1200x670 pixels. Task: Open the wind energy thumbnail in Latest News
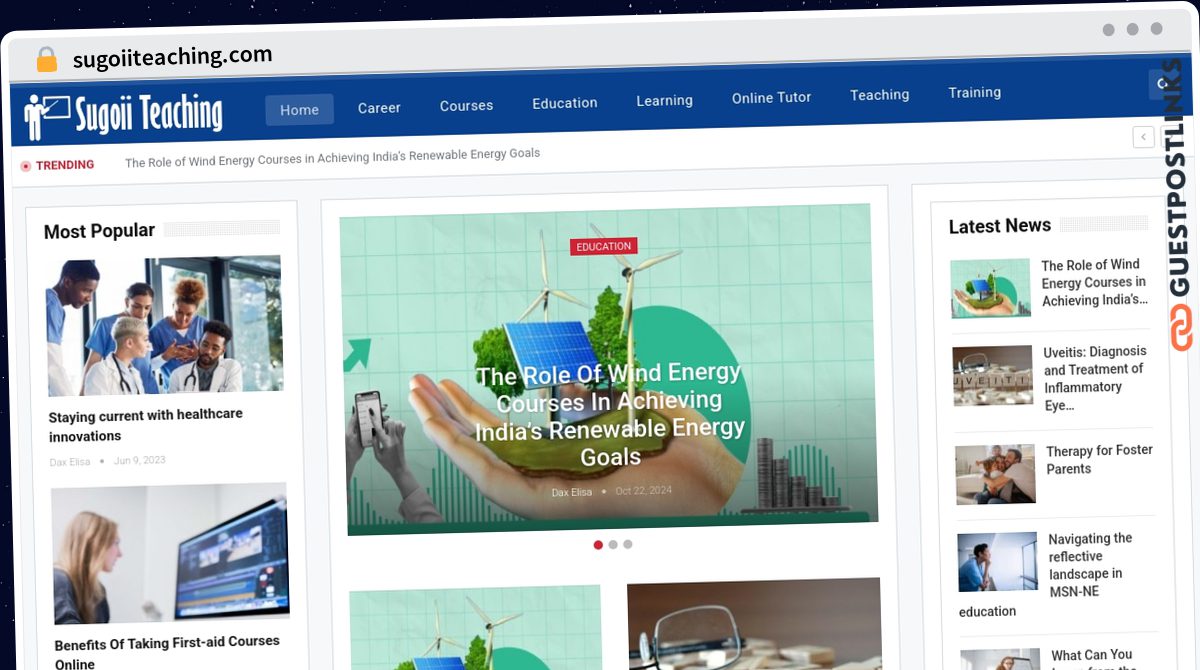[x=990, y=289]
